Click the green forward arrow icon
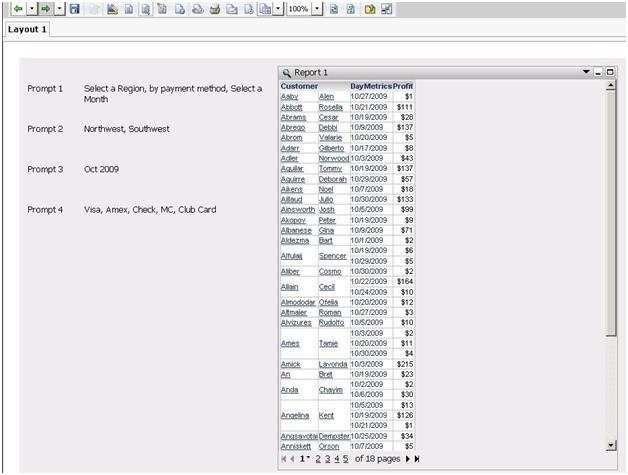 [x=45, y=8]
